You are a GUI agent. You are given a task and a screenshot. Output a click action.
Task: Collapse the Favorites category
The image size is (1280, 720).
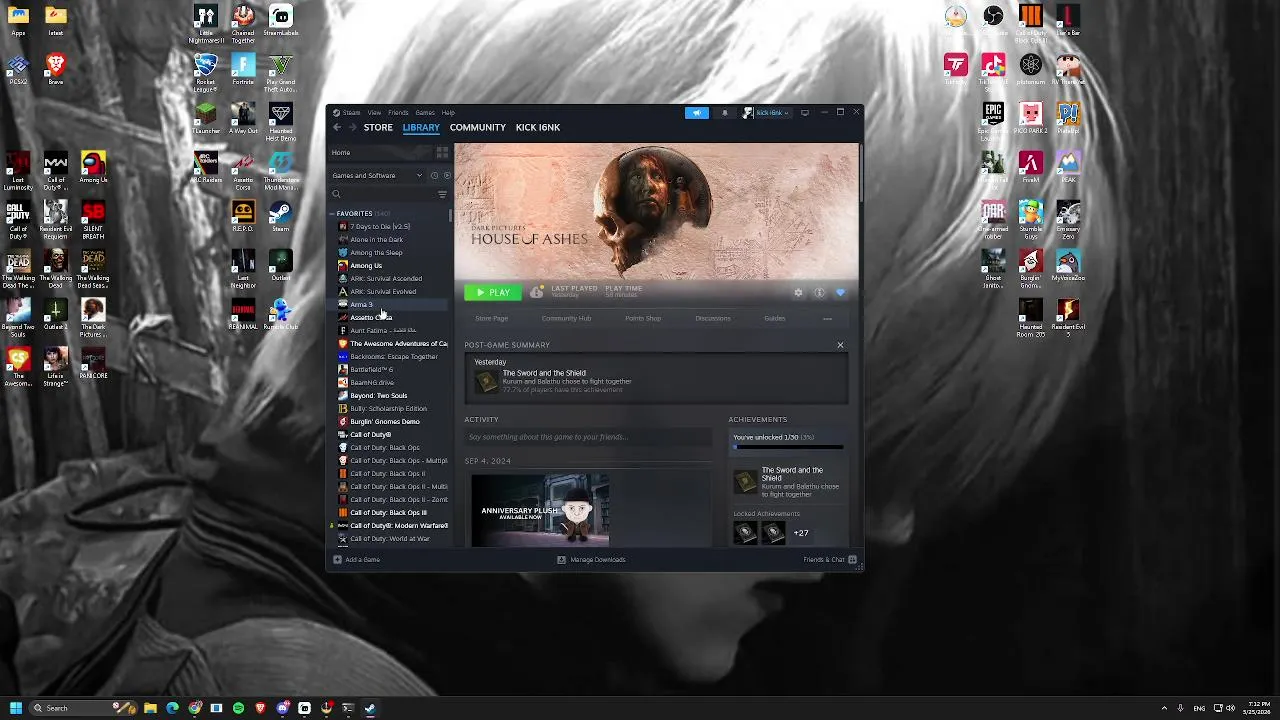pyautogui.click(x=333, y=213)
